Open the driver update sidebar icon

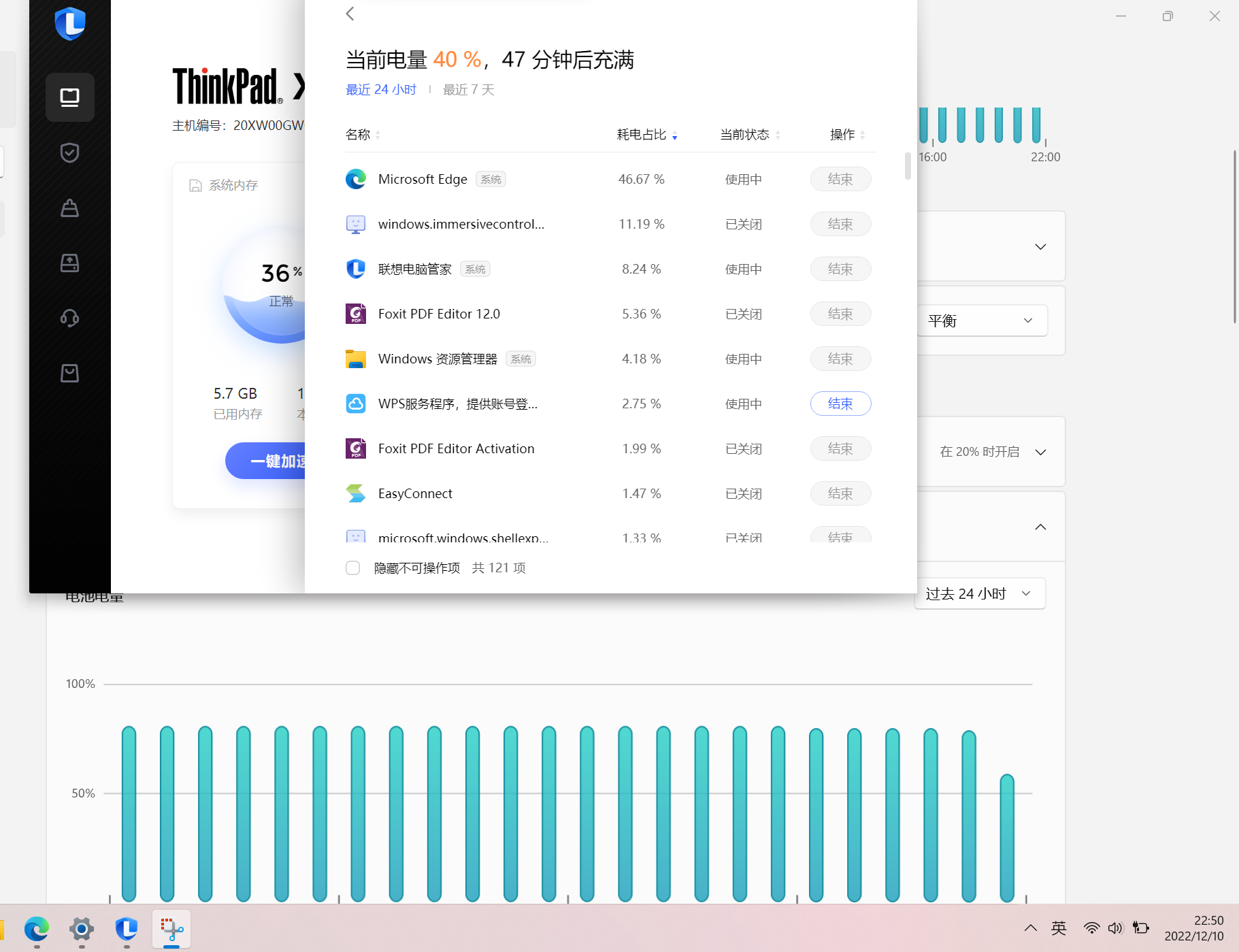pyautogui.click(x=70, y=263)
